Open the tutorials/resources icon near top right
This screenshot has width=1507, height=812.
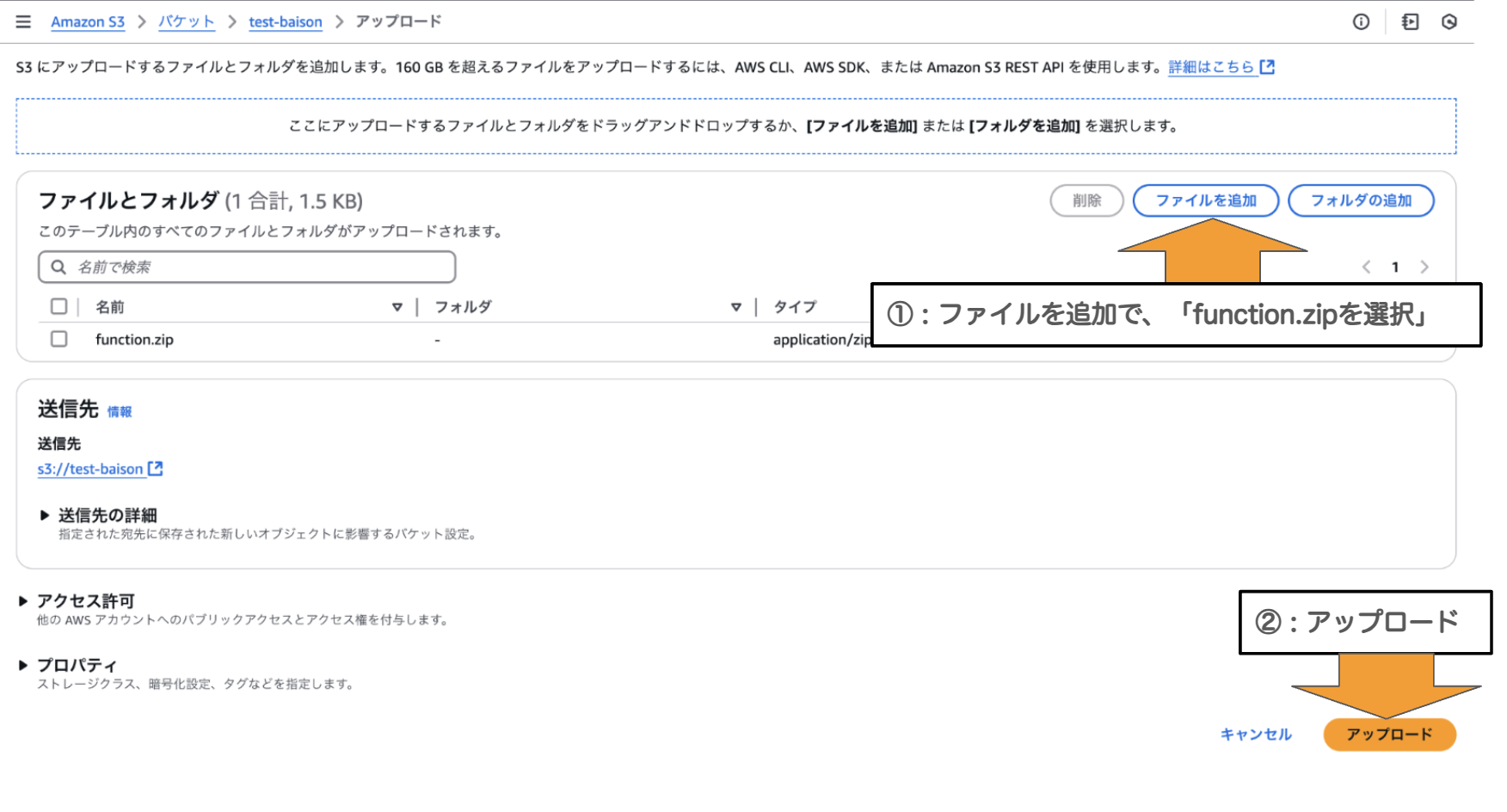click(1411, 22)
